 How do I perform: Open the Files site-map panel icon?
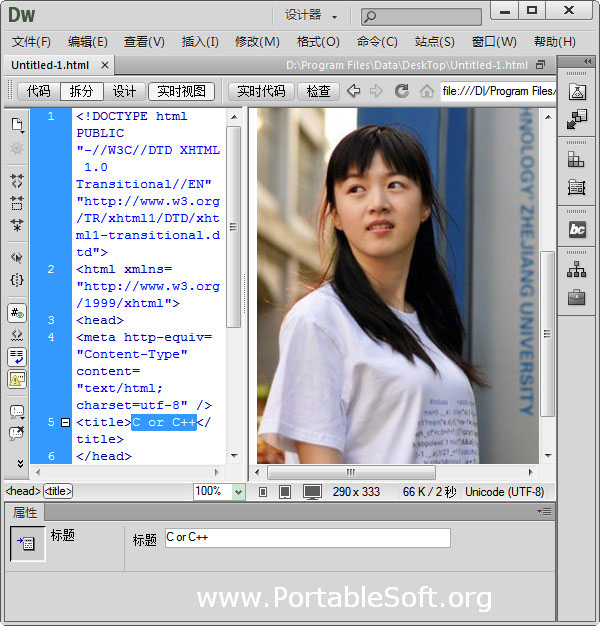pyautogui.click(x=576, y=269)
